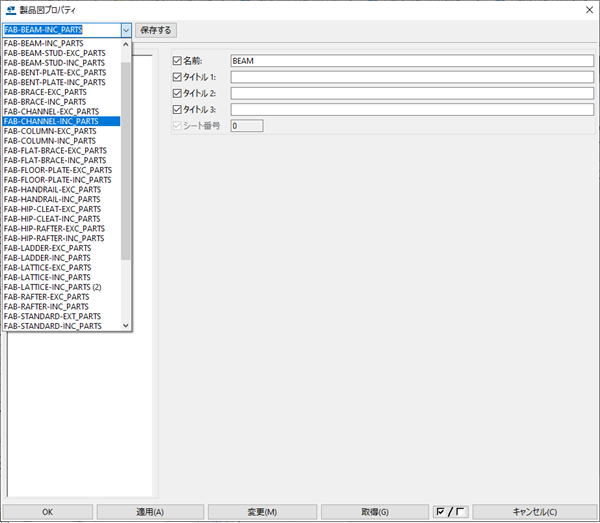Click the タイトル 1 input field
The image size is (600, 523).
pos(412,77)
